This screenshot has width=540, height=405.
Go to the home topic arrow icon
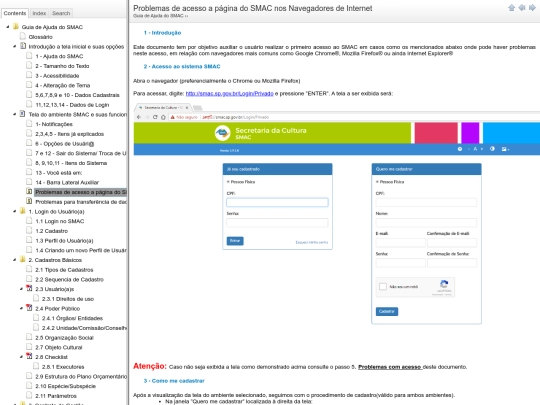click(x=511, y=8)
